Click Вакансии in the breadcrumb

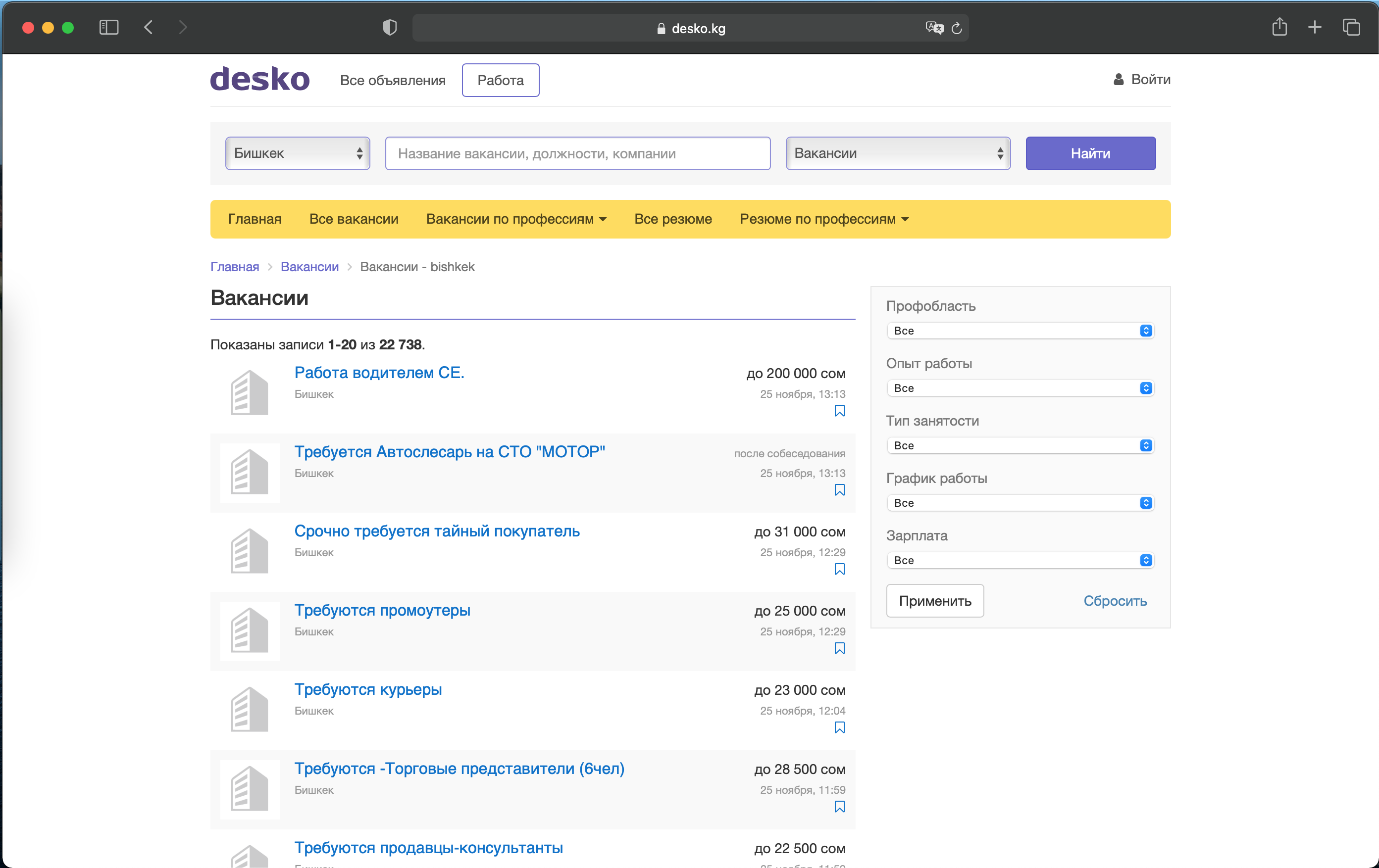[x=310, y=267]
